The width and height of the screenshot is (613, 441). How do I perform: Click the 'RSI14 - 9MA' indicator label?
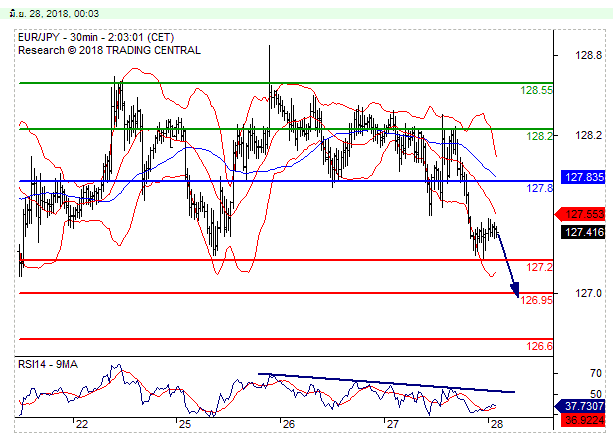[48, 364]
